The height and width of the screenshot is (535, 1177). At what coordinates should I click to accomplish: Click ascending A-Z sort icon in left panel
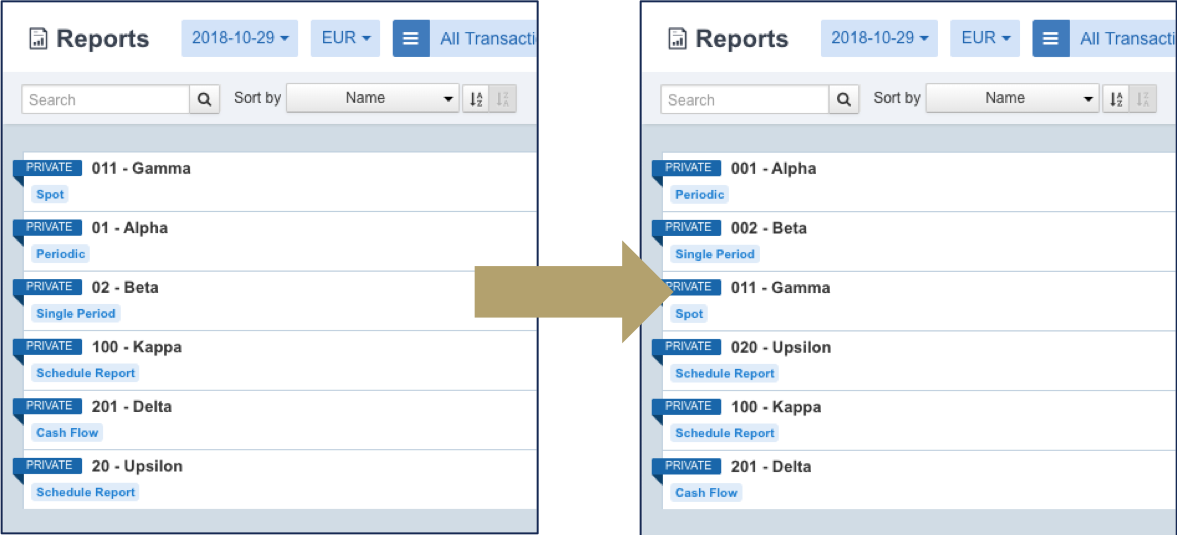pyautogui.click(x=475, y=99)
